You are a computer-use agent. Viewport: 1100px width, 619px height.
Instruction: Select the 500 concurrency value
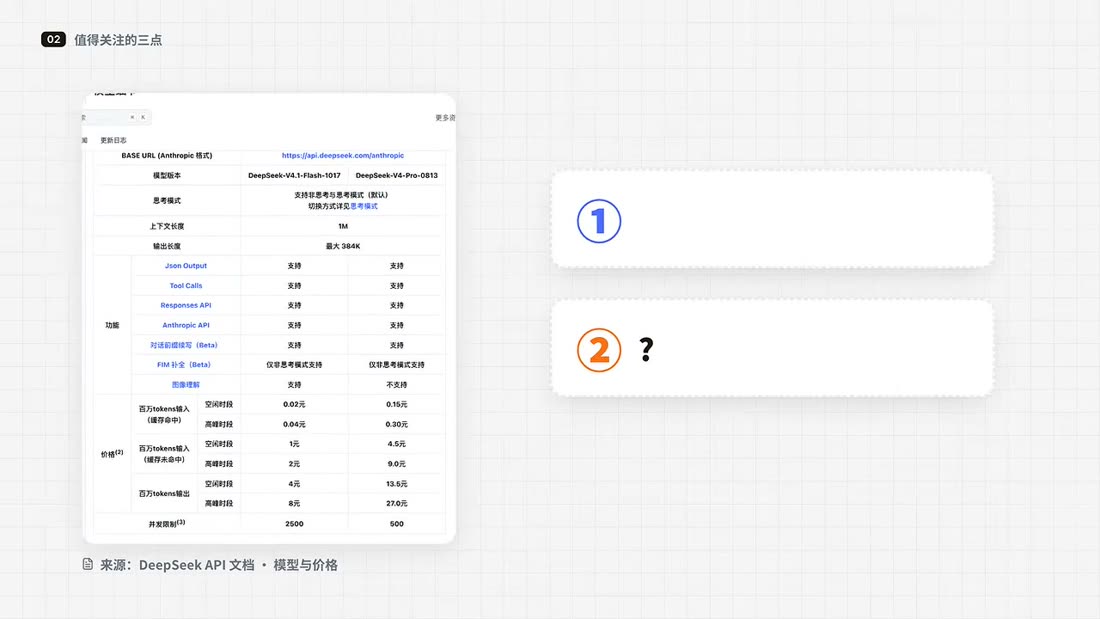point(396,524)
